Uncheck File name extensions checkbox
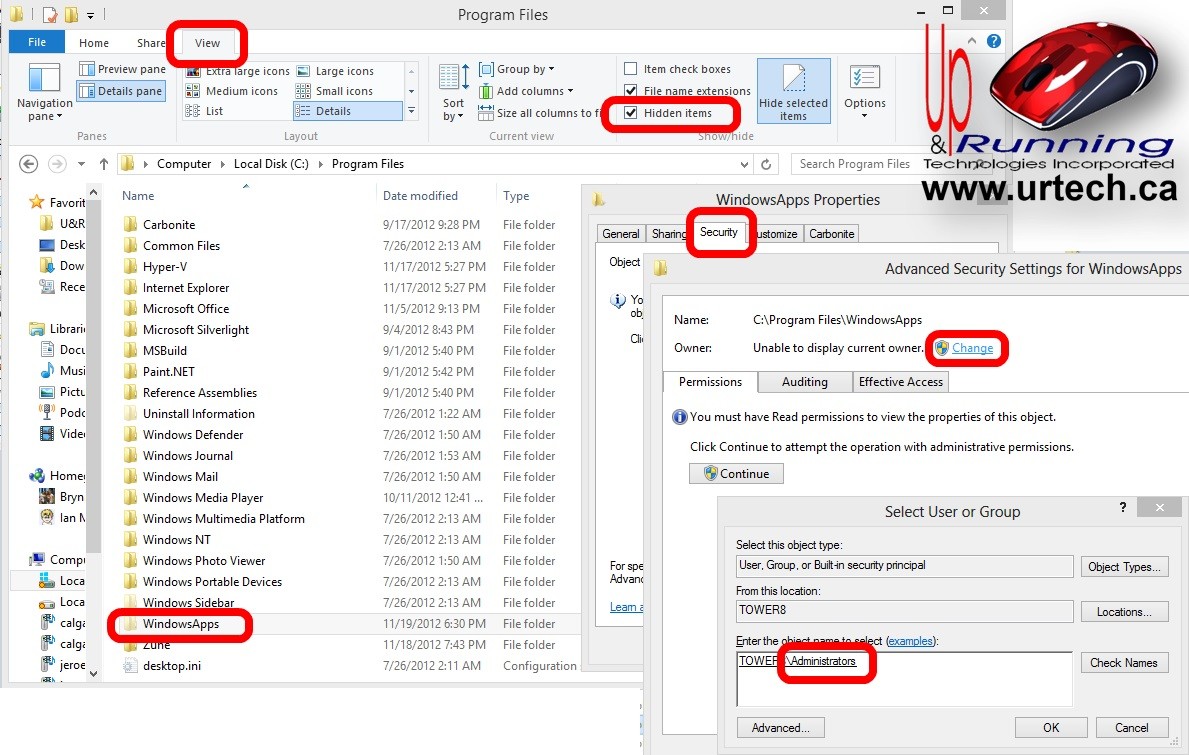Viewport: 1189px width, 755px height. pyautogui.click(x=631, y=91)
